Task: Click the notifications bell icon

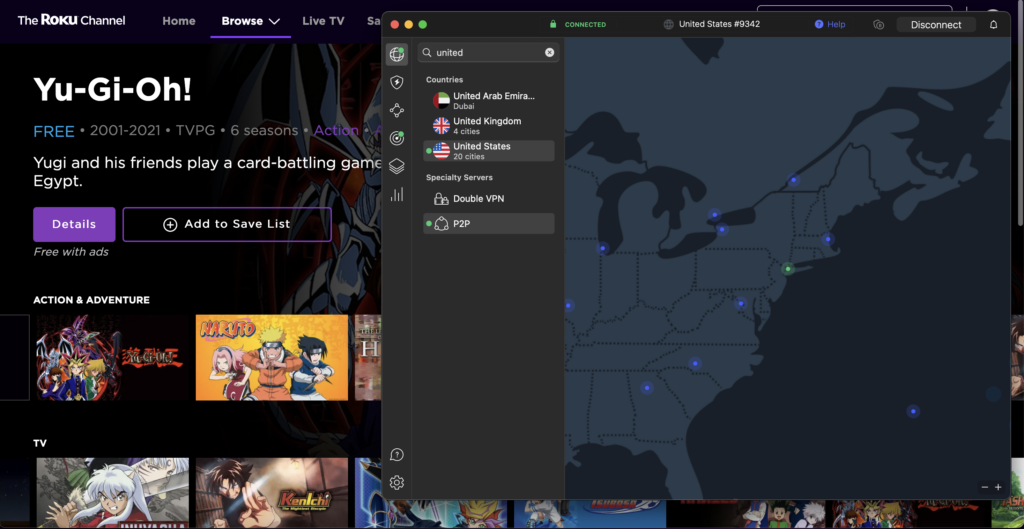Action: point(993,24)
